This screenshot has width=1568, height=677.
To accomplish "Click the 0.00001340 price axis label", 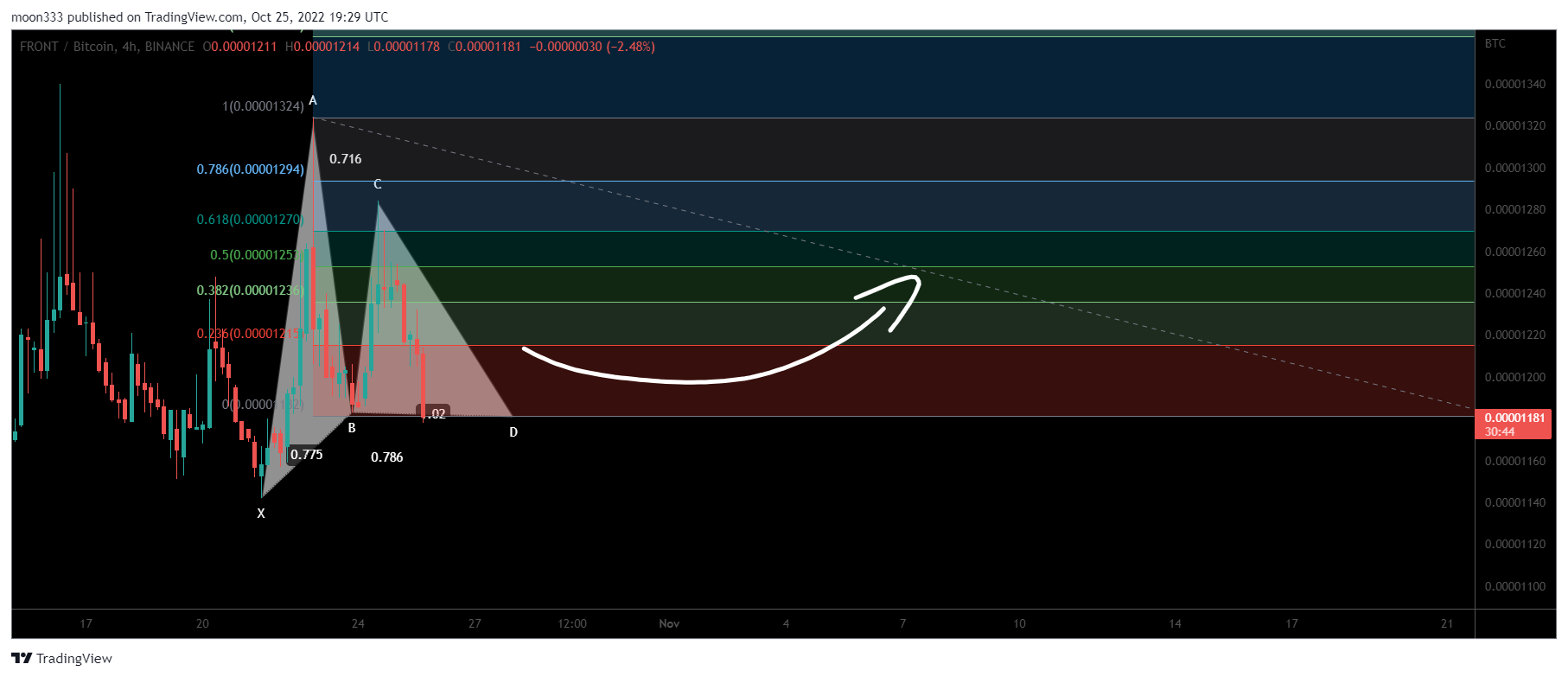I will click(x=1515, y=84).
